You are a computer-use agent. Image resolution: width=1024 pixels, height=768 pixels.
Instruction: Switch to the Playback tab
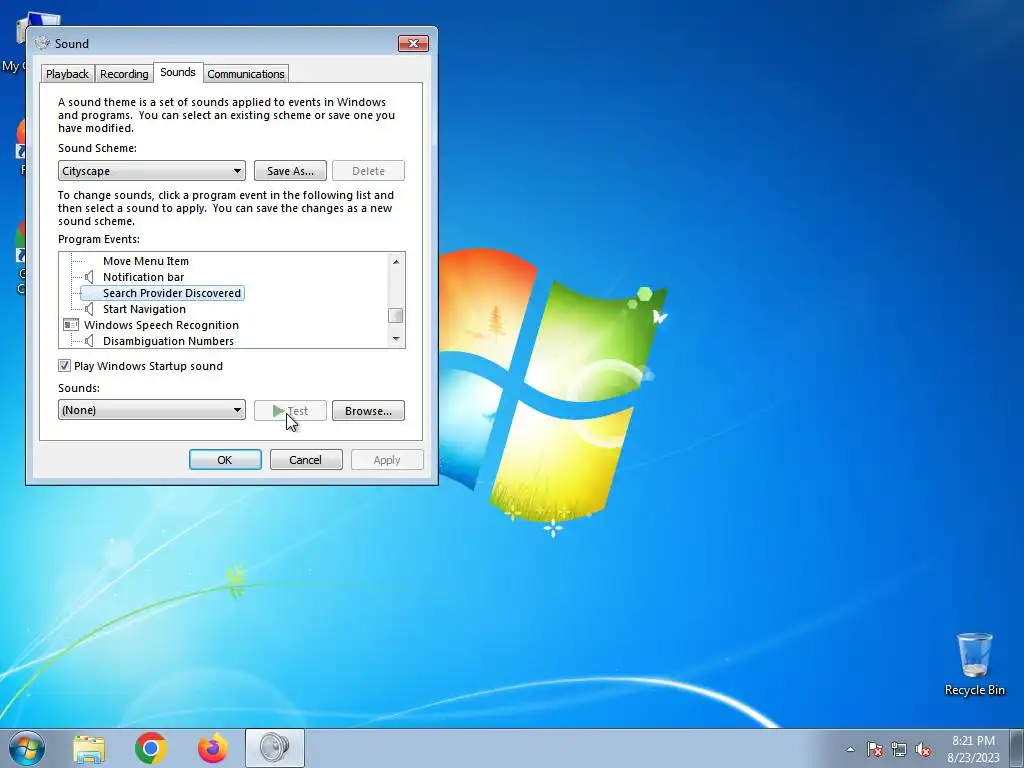coord(67,74)
